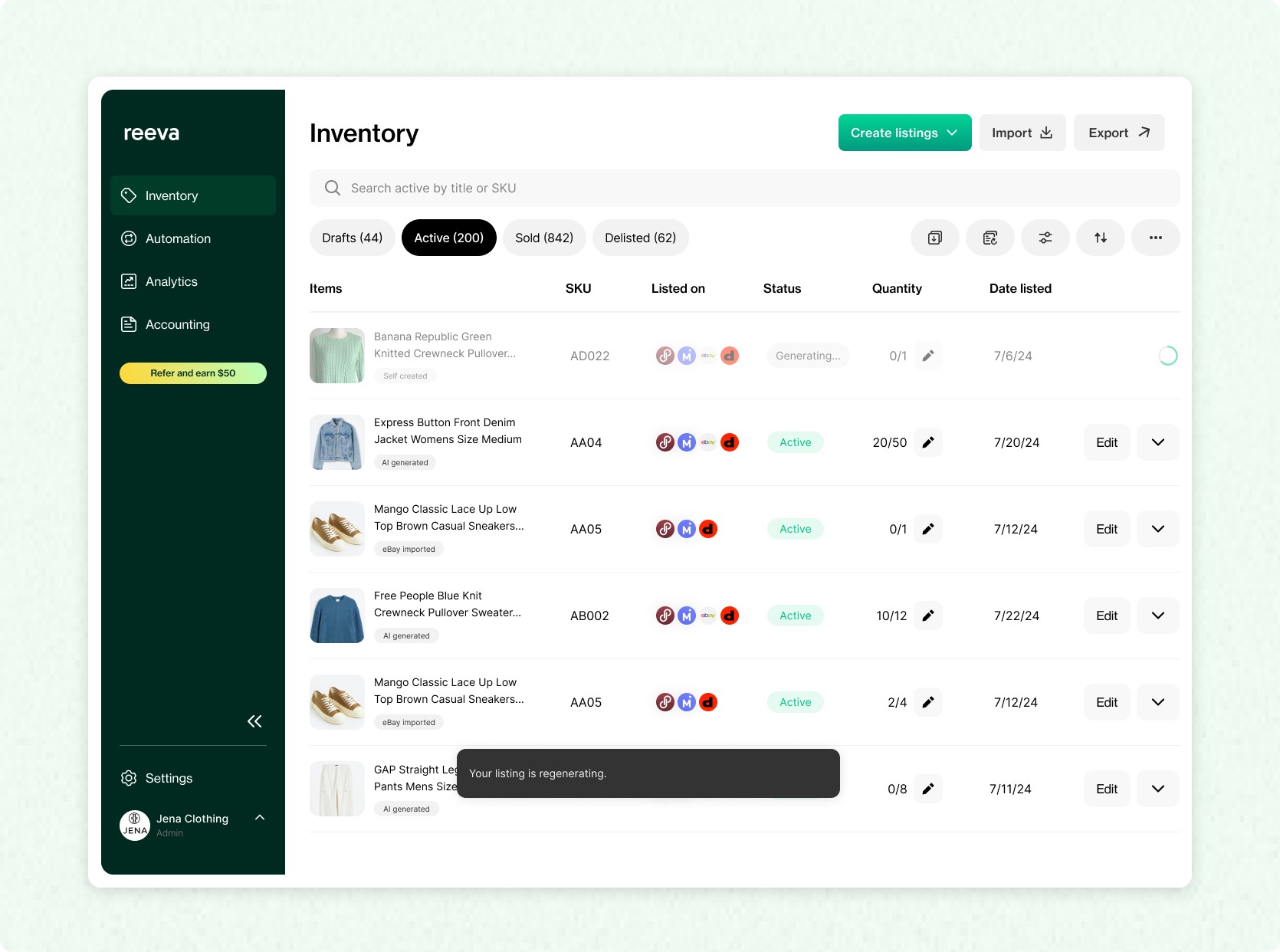Click the Date listed column header
Screen dimensions: 1280x952
point(1020,288)
